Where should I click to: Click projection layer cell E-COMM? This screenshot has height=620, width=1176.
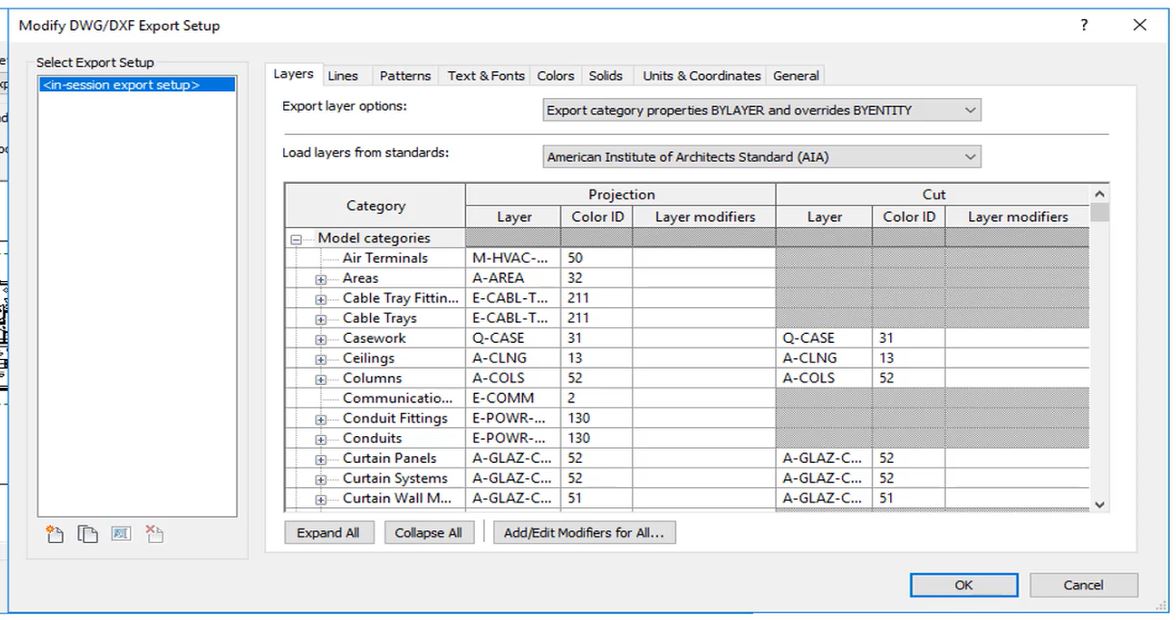tap(513, 398)
